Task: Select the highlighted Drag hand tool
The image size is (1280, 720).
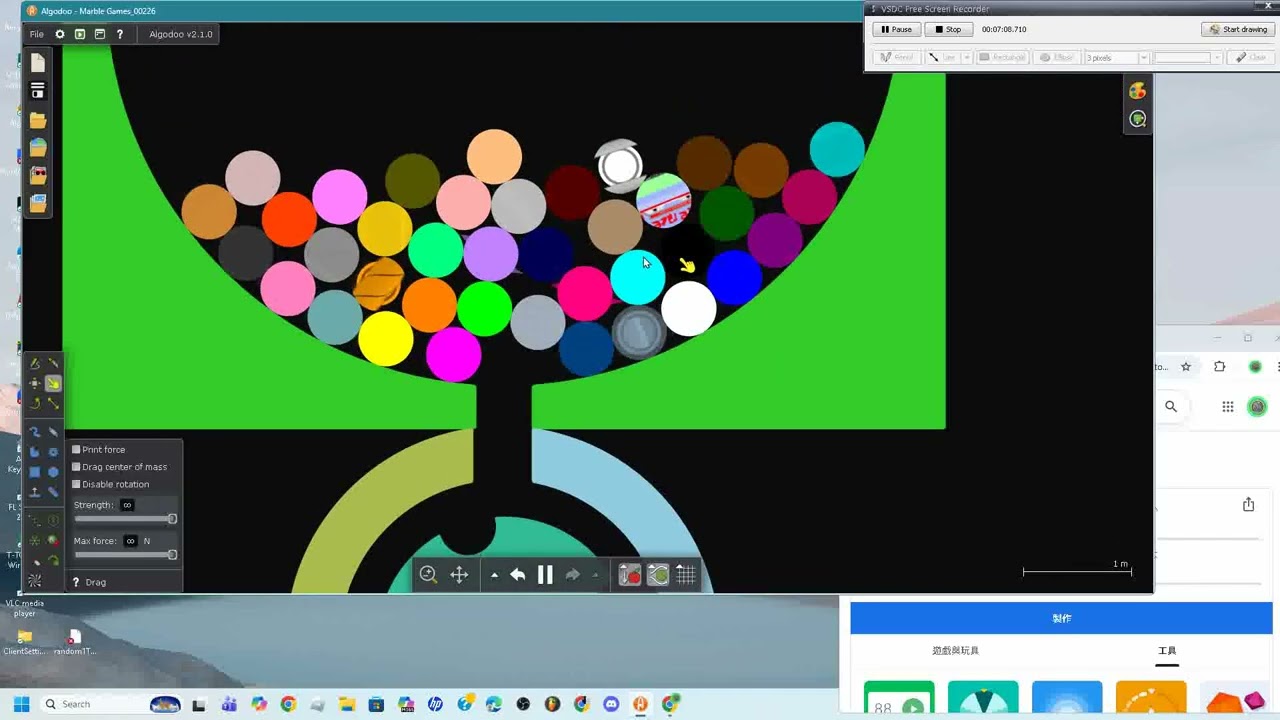Action: pyautogui.click(x=54, y=384)
